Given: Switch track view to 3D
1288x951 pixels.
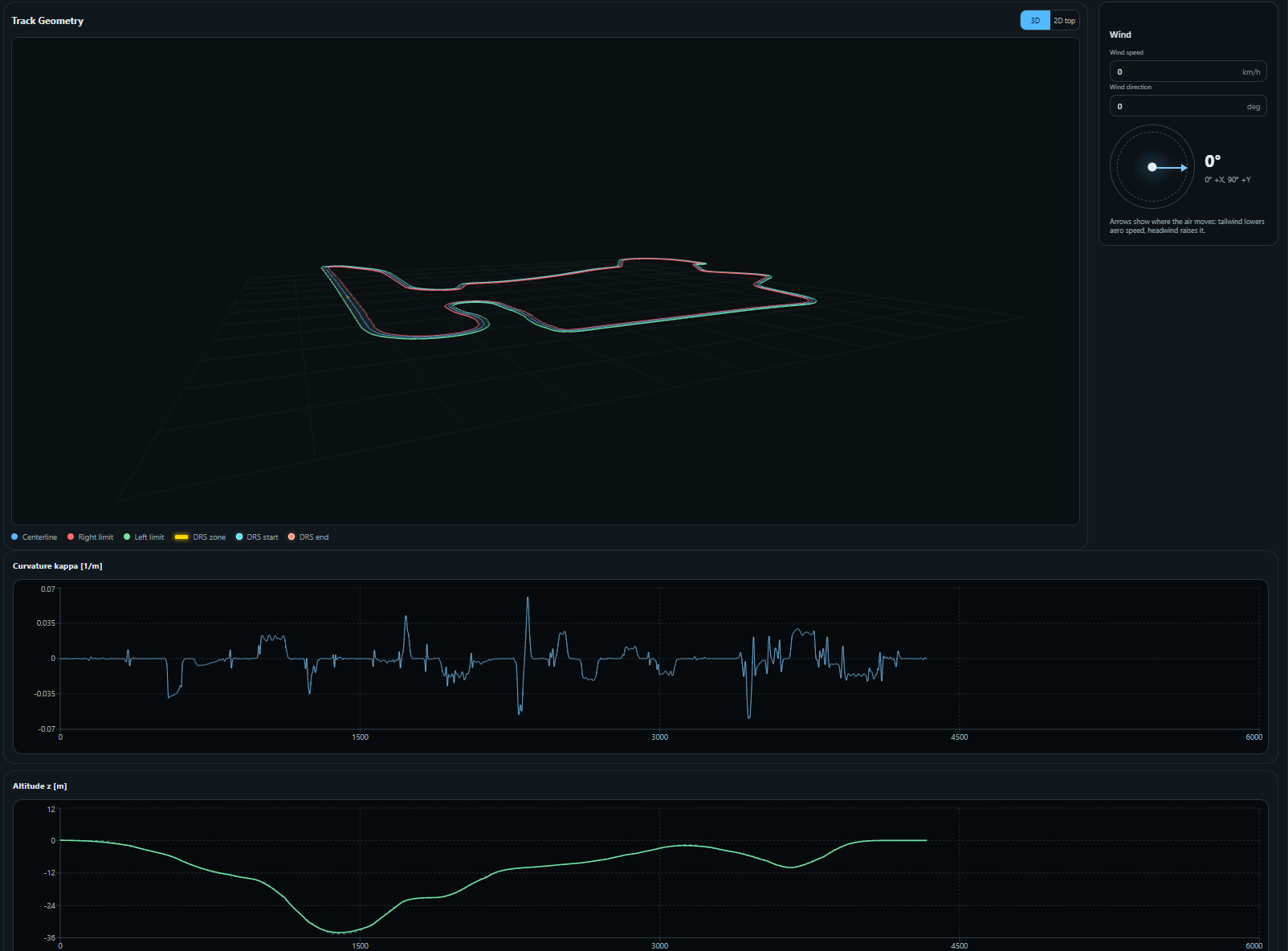Looking at the screenshot, I should pos(1035,21).
